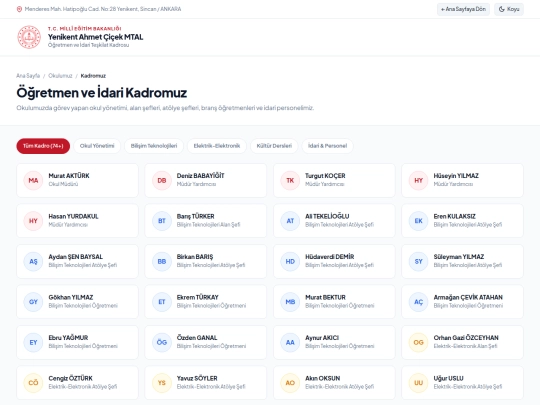Click the AT avatar of Ali TEKELİOĞLU

[x=290, y=221]
